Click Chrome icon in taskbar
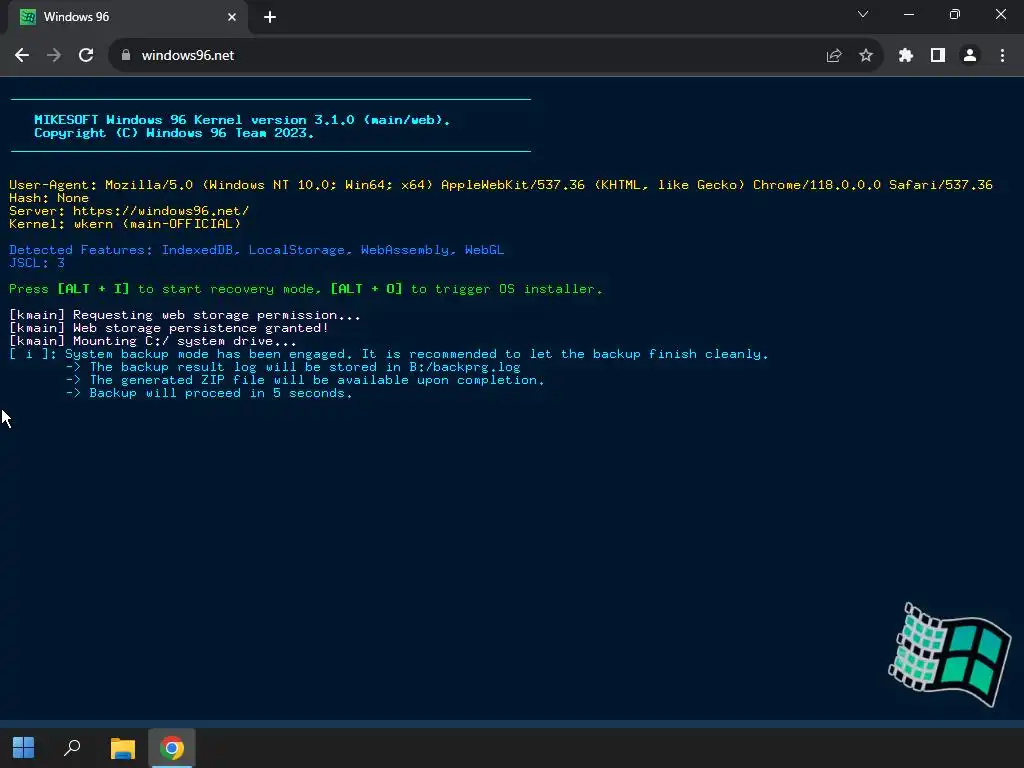The image size is (1024, 768). (x=172, y=748)
